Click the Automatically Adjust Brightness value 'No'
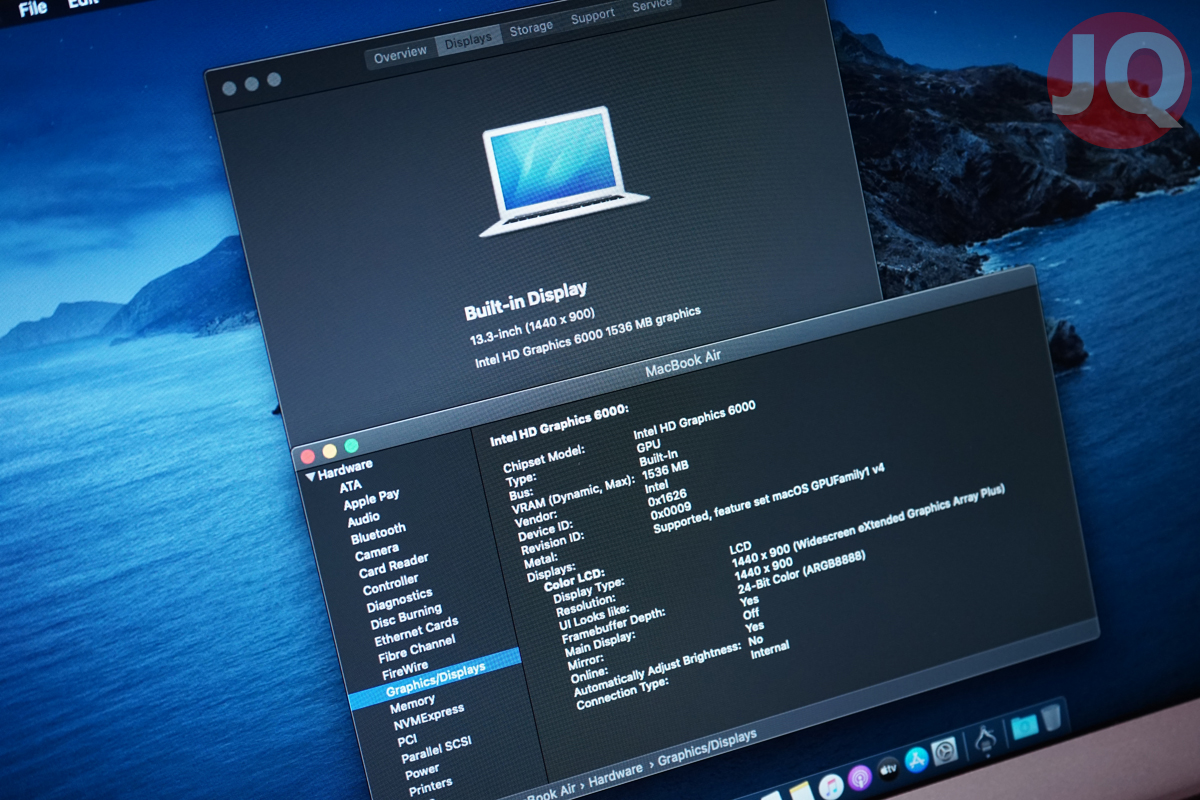Image resolution: width=1200 pixels, height=800 pixels. pos(755,640)
